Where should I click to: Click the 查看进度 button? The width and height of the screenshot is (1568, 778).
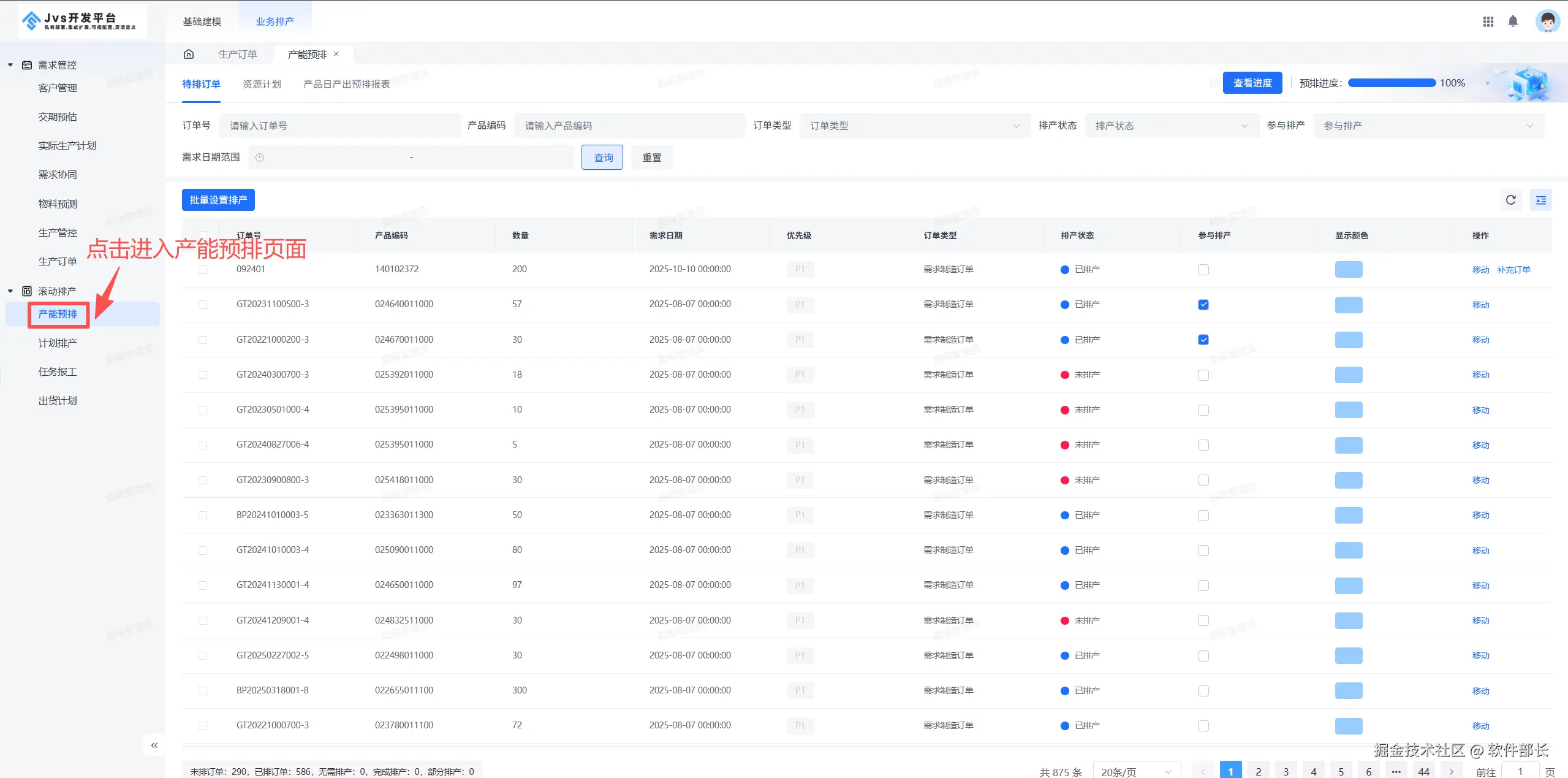[x=1252, y=83]
